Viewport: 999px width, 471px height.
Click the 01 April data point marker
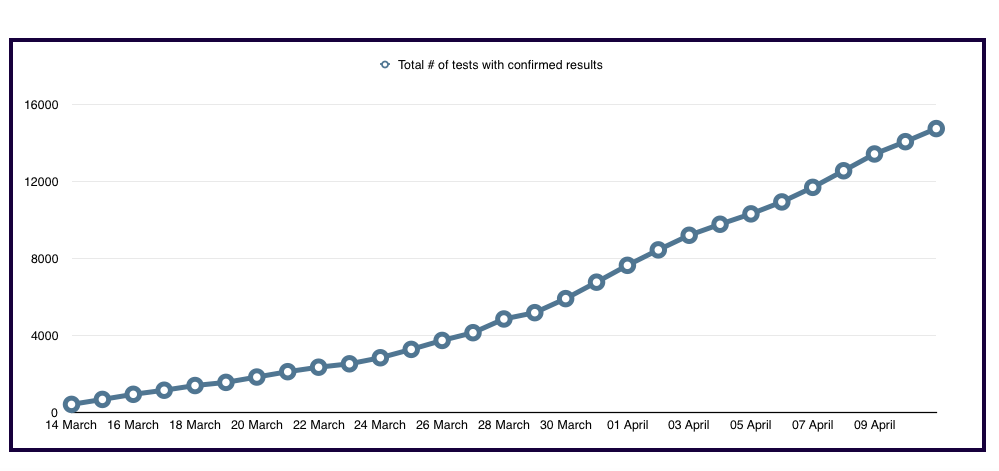pyautogui.click(x=628, y=265)
